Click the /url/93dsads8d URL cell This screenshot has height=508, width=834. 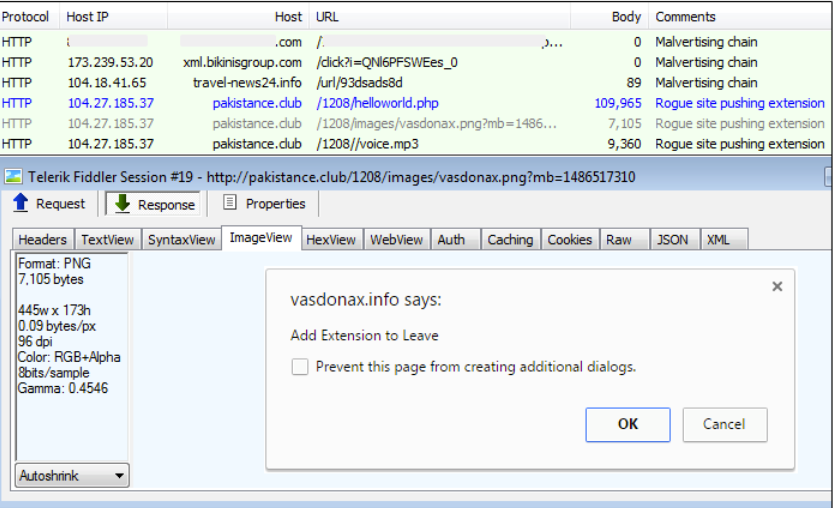coord(359,82)
